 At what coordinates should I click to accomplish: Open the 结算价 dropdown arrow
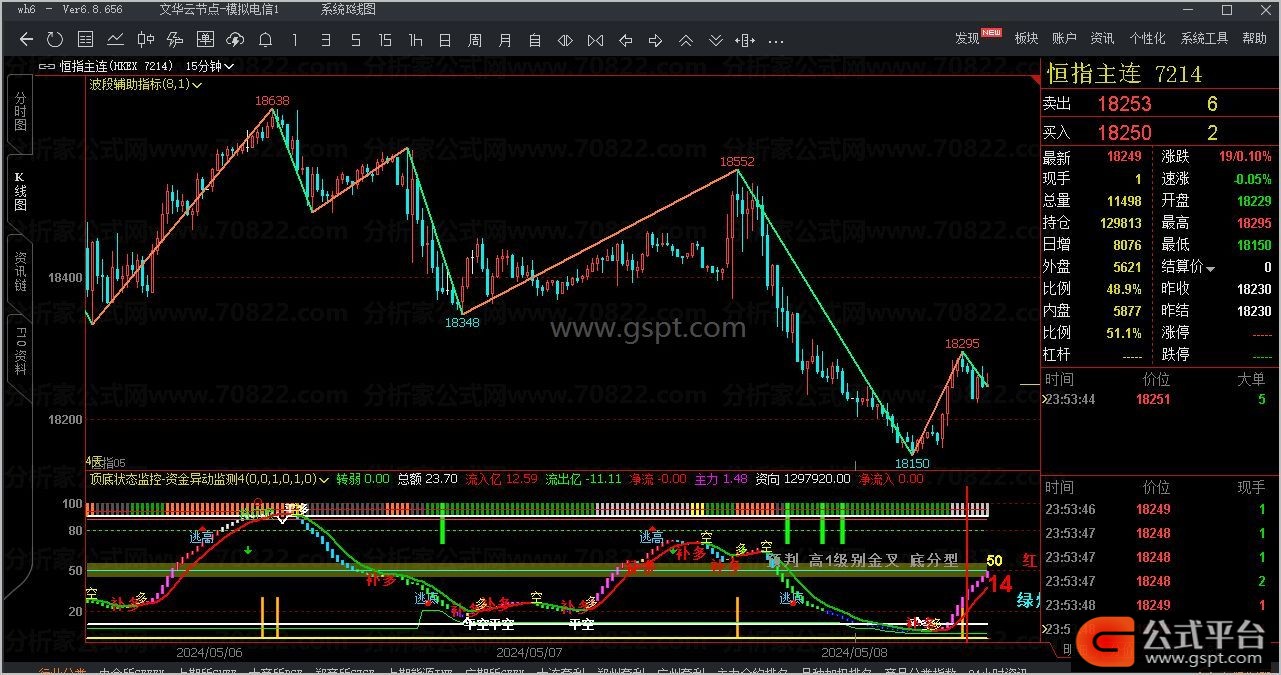[x=1211, y=268]
